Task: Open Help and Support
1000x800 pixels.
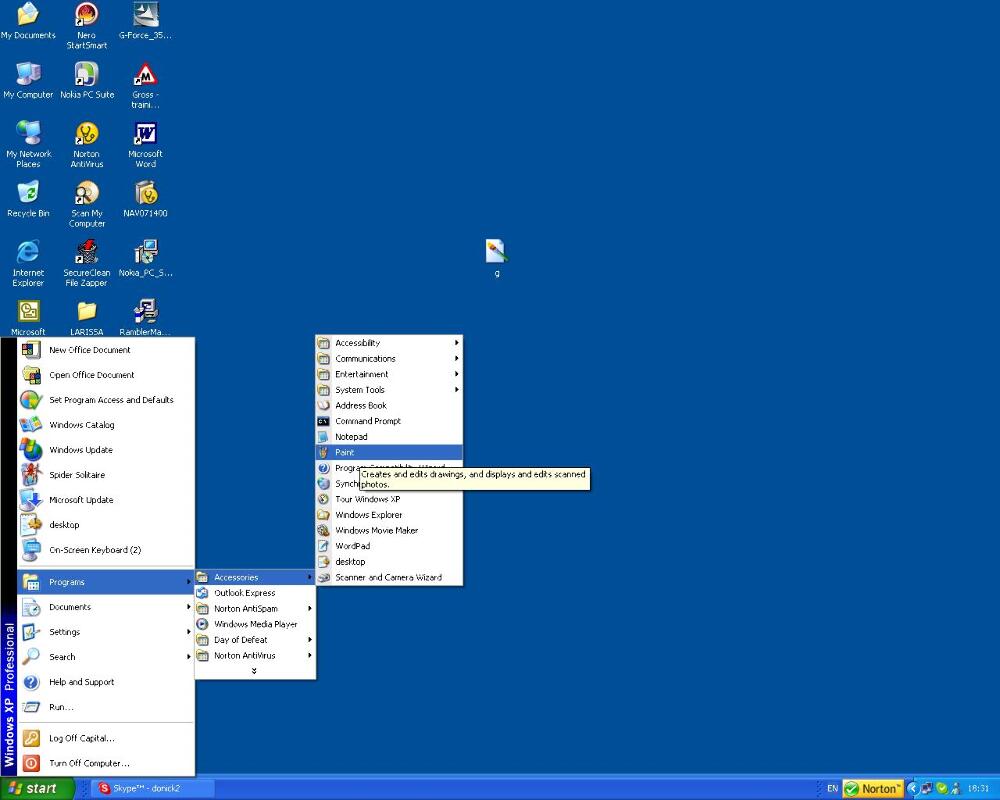Action: [106, 681]
